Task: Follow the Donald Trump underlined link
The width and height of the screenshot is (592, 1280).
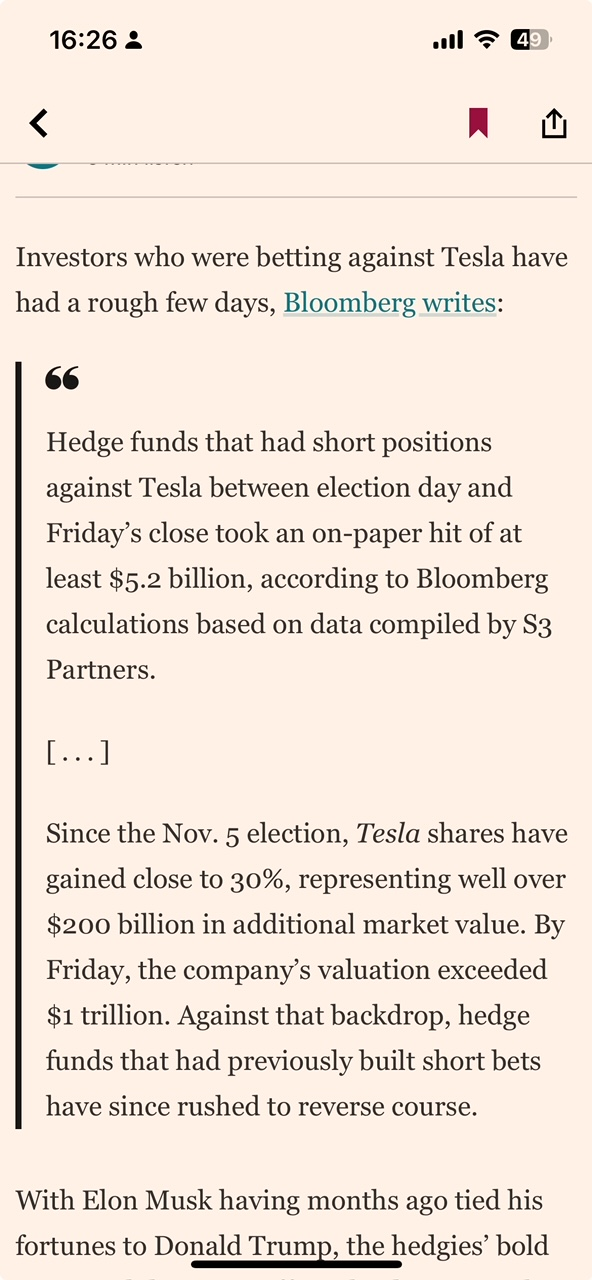Action: click(243, 1246)
